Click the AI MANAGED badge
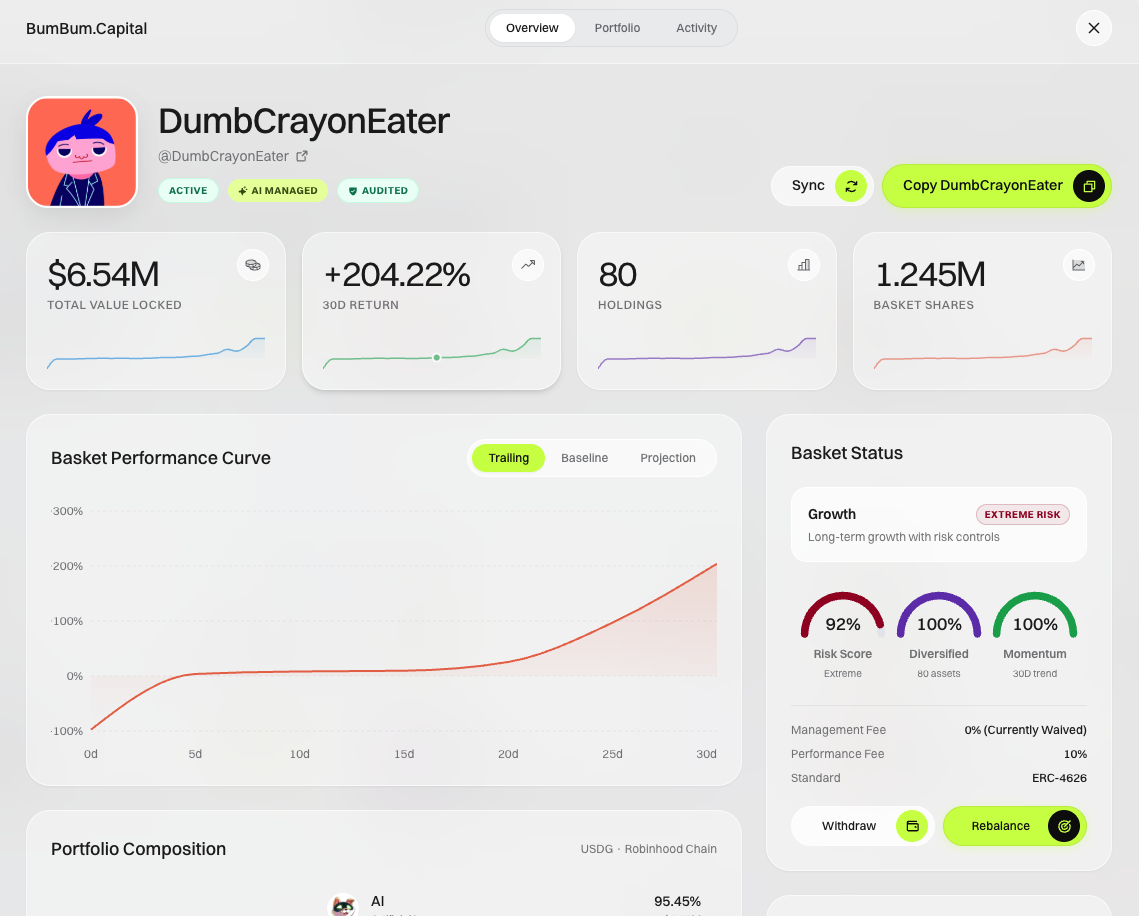Viewport: 1139px width, 916px height. point(278,190)
